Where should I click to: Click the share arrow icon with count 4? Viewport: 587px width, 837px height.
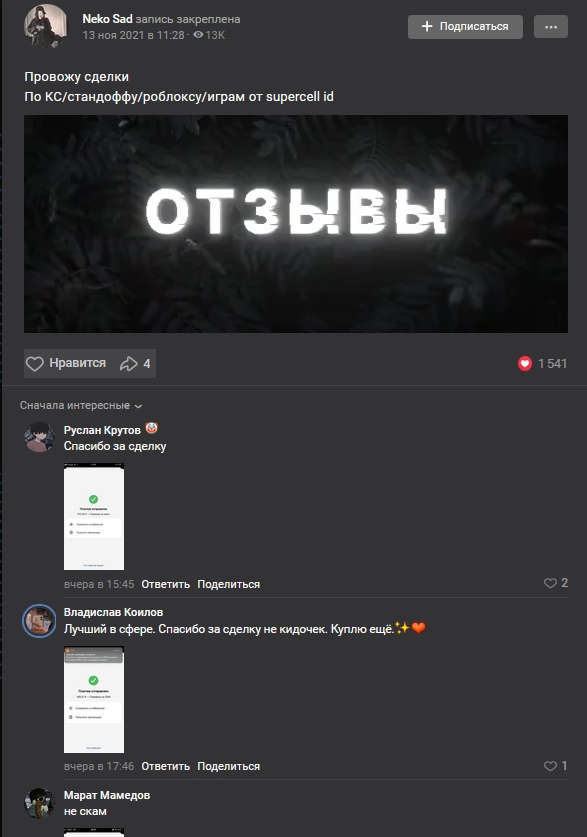coord(129,364)
